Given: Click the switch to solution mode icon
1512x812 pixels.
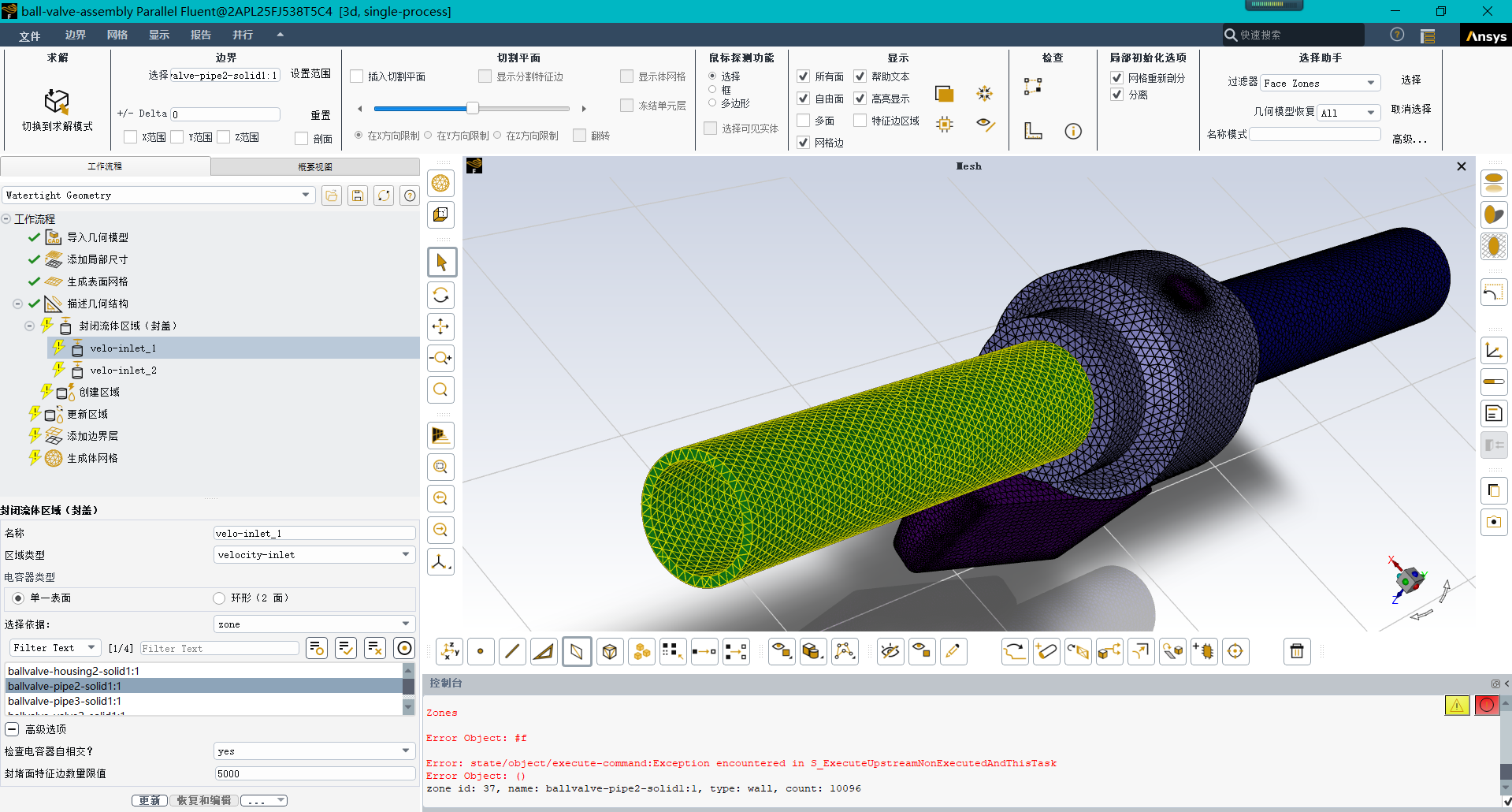Looking at the screenshot, I should pyautogui.click(x=57, y=102).
